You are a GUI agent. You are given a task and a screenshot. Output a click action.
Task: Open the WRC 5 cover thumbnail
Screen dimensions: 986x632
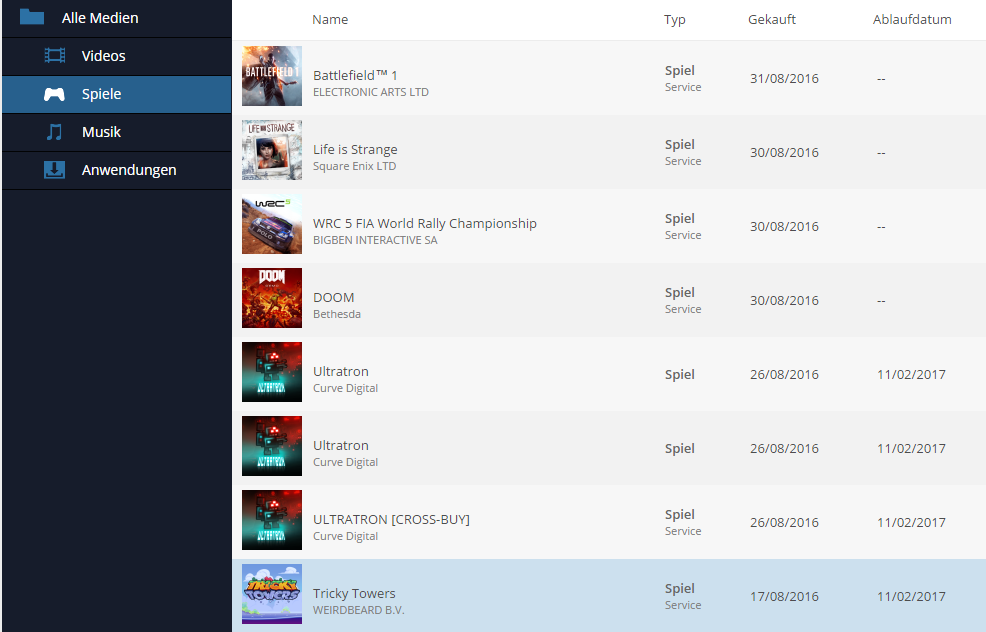point(272,224)
